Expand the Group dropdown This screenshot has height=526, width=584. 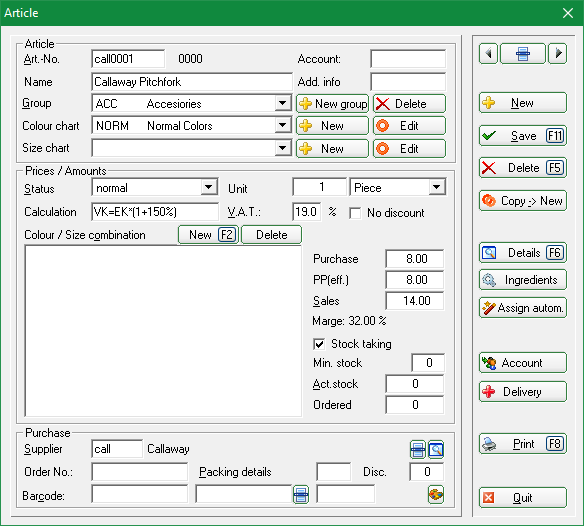[x=283, y=103]
